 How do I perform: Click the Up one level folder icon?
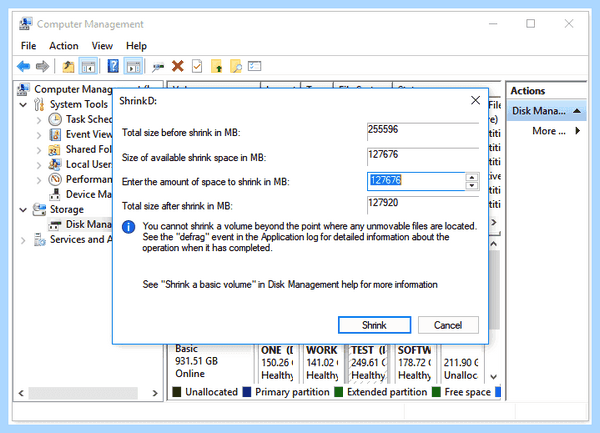(x=68, y=67)
